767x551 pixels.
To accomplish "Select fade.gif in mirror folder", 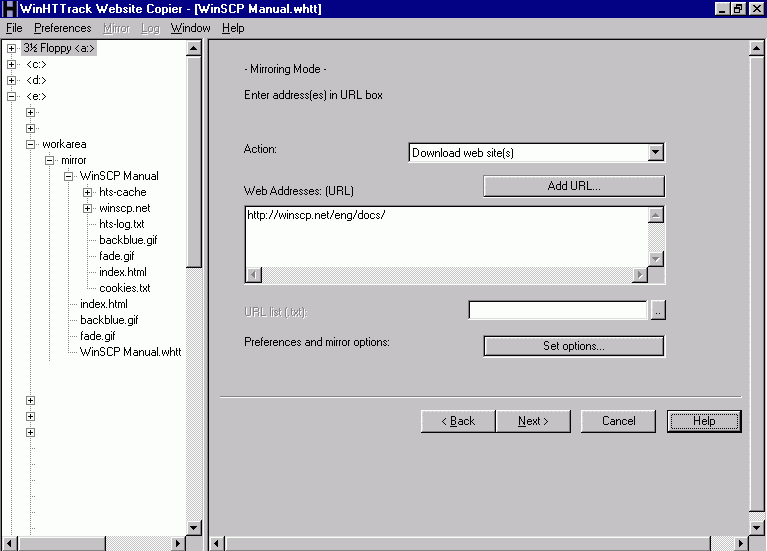I will pos(97,336).
